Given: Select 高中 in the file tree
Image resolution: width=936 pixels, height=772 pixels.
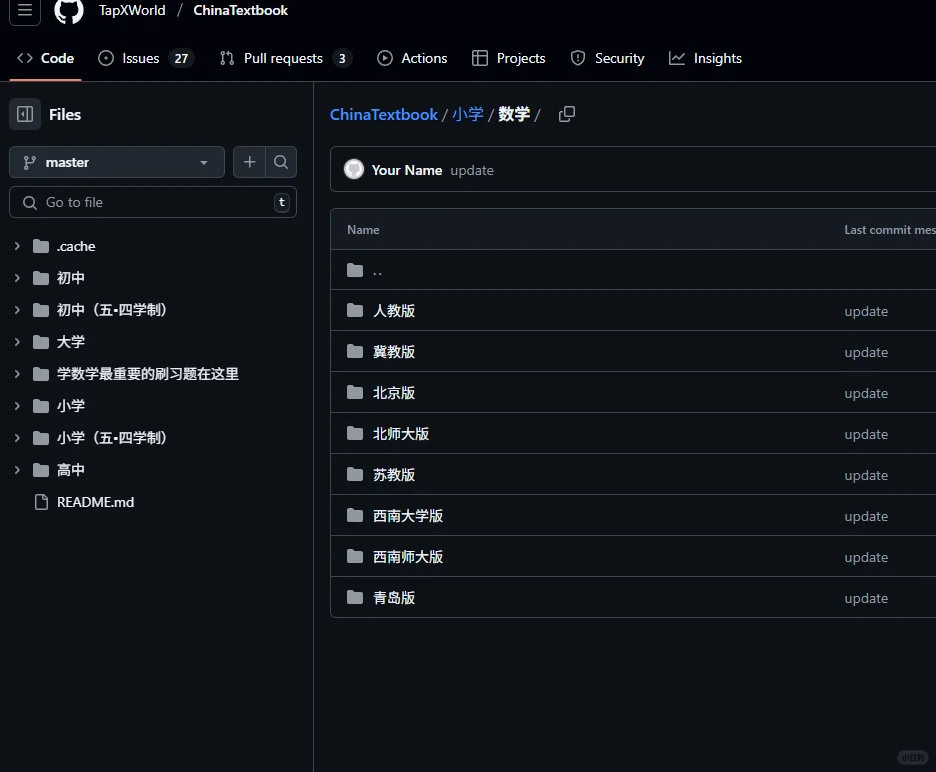Looking at the screenshot, I should click(x=70, y=470).
